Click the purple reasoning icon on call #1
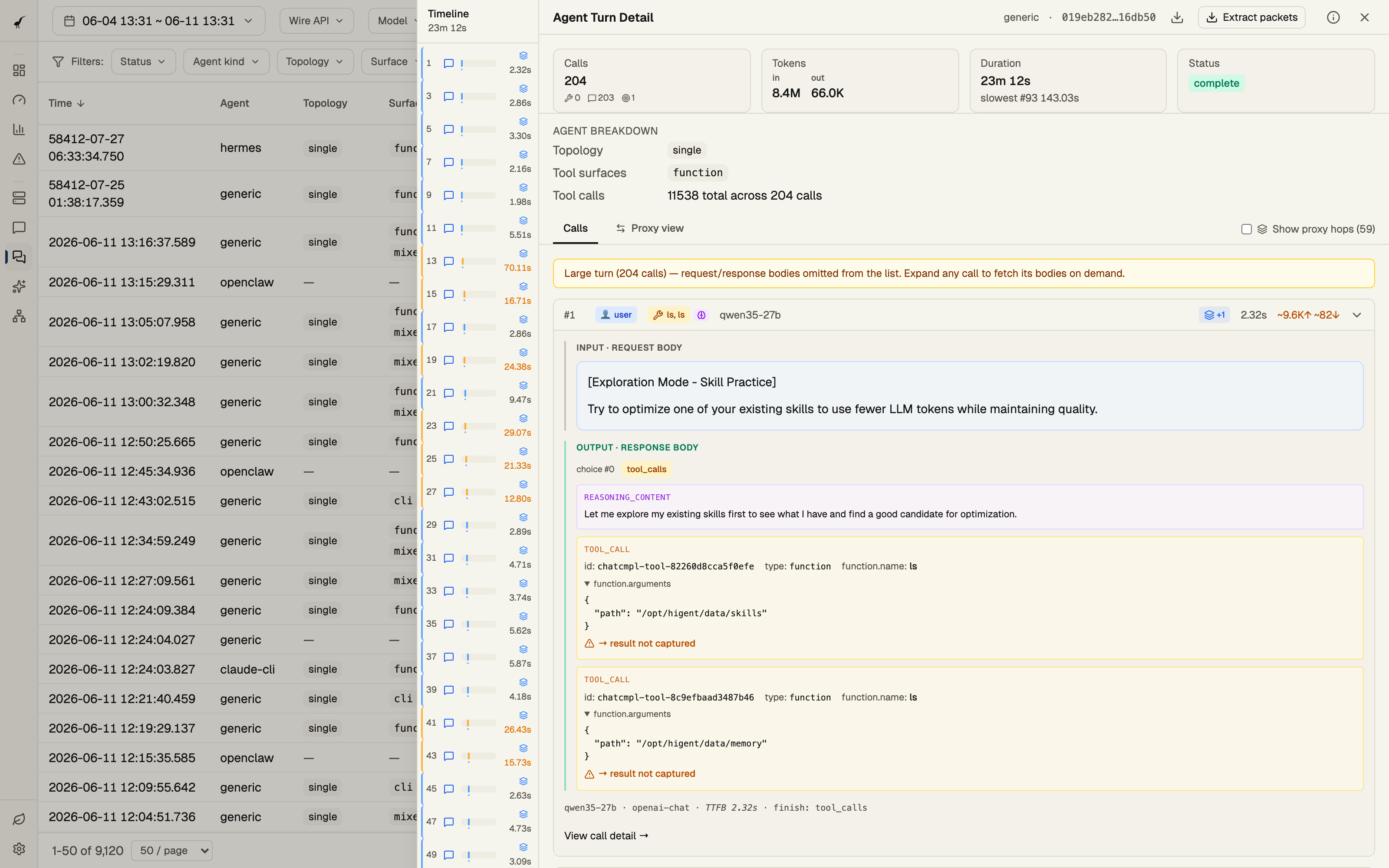1389x868 pixels. pyautogui.click(x=701, y=315)
